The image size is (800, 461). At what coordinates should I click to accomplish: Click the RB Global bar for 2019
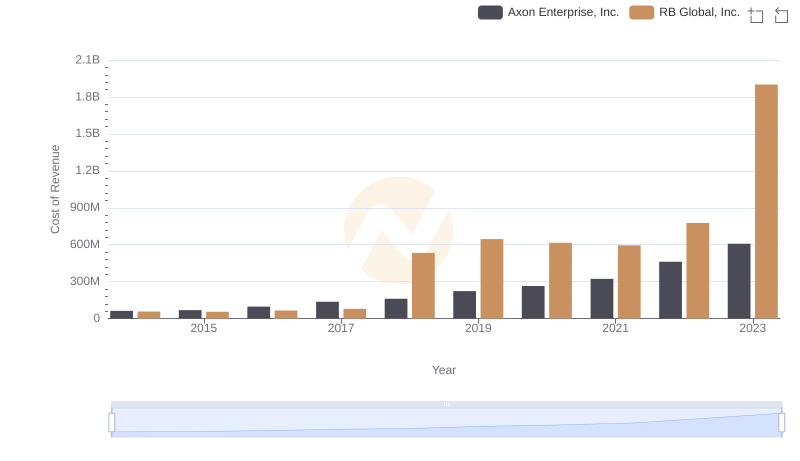tap(492, 279)
